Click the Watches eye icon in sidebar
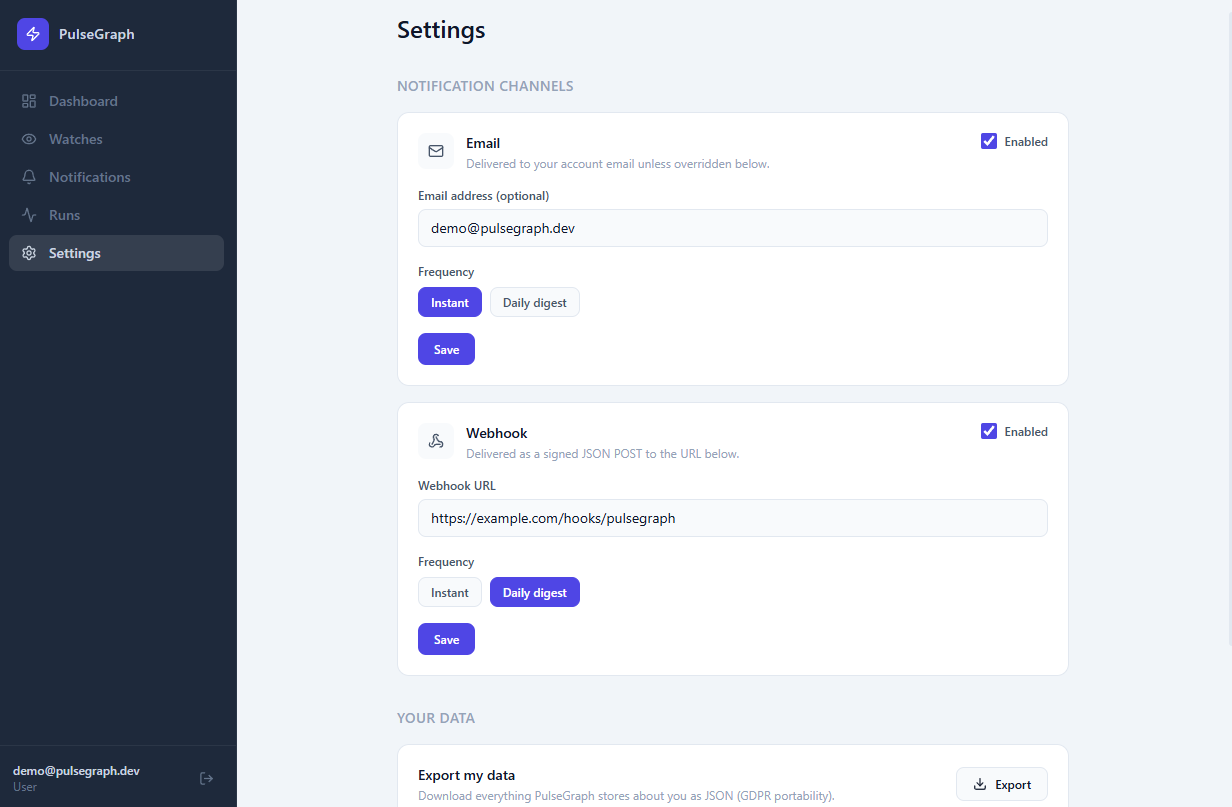 tap(29, 139)
